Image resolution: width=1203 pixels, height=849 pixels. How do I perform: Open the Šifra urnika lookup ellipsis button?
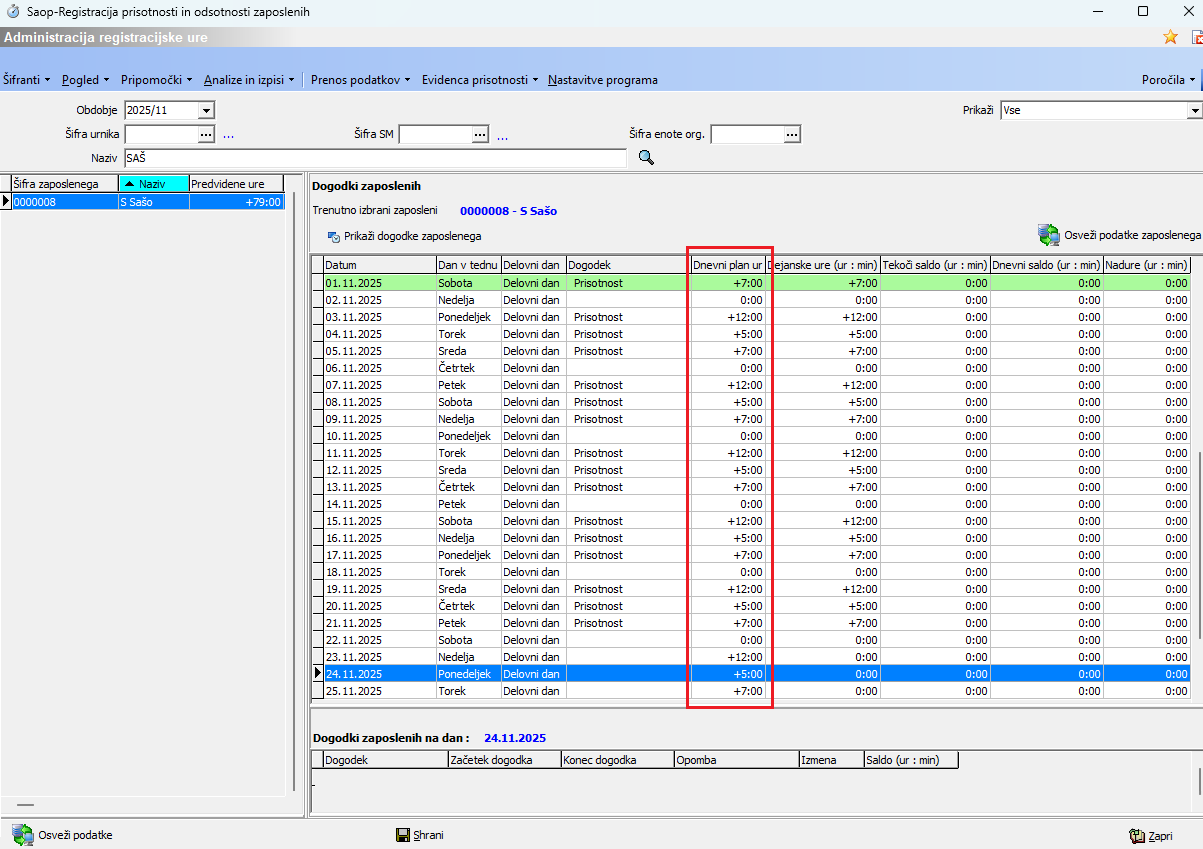207,134
